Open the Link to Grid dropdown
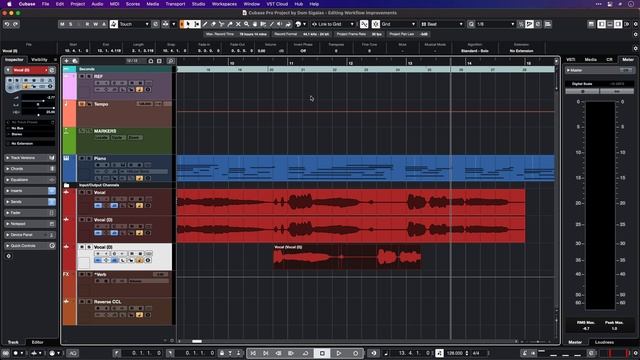This screenshot has height=360, width=640. [x=333, y=24]
